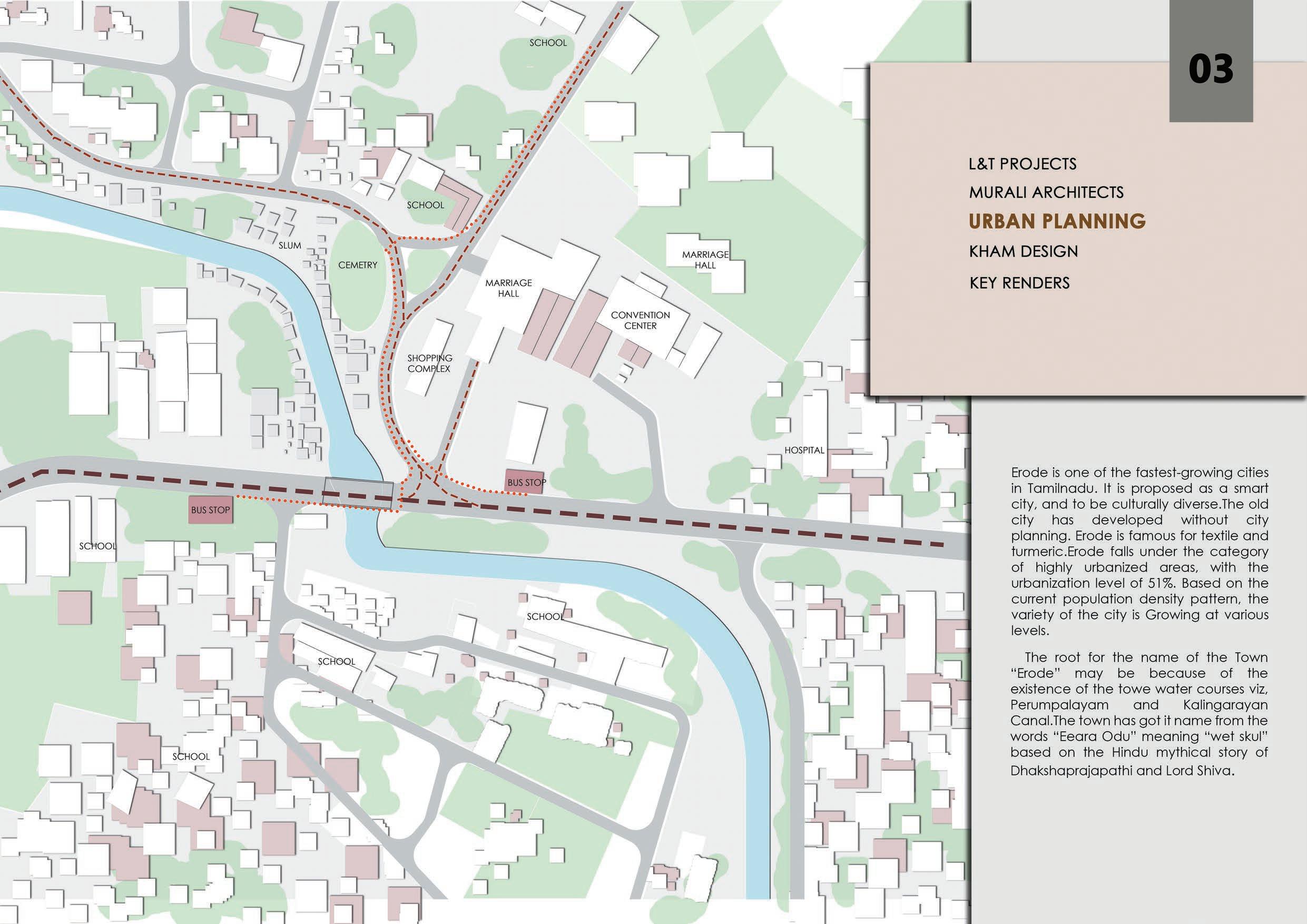Click the URBAN PLANNING heading
The height and width of the screenshot is (924, 1307).
click(1057, 221)
